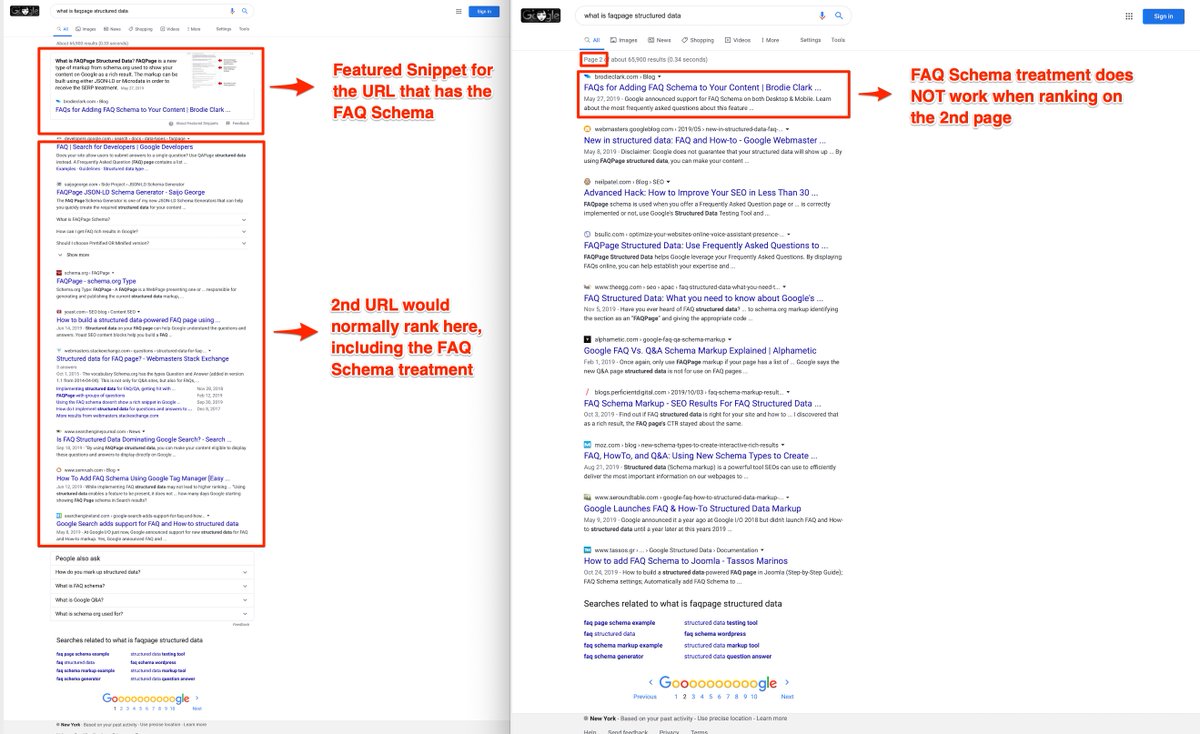
Task: Expand 'What is FAQPage Schema?' in left window
Action: (152, 218)
